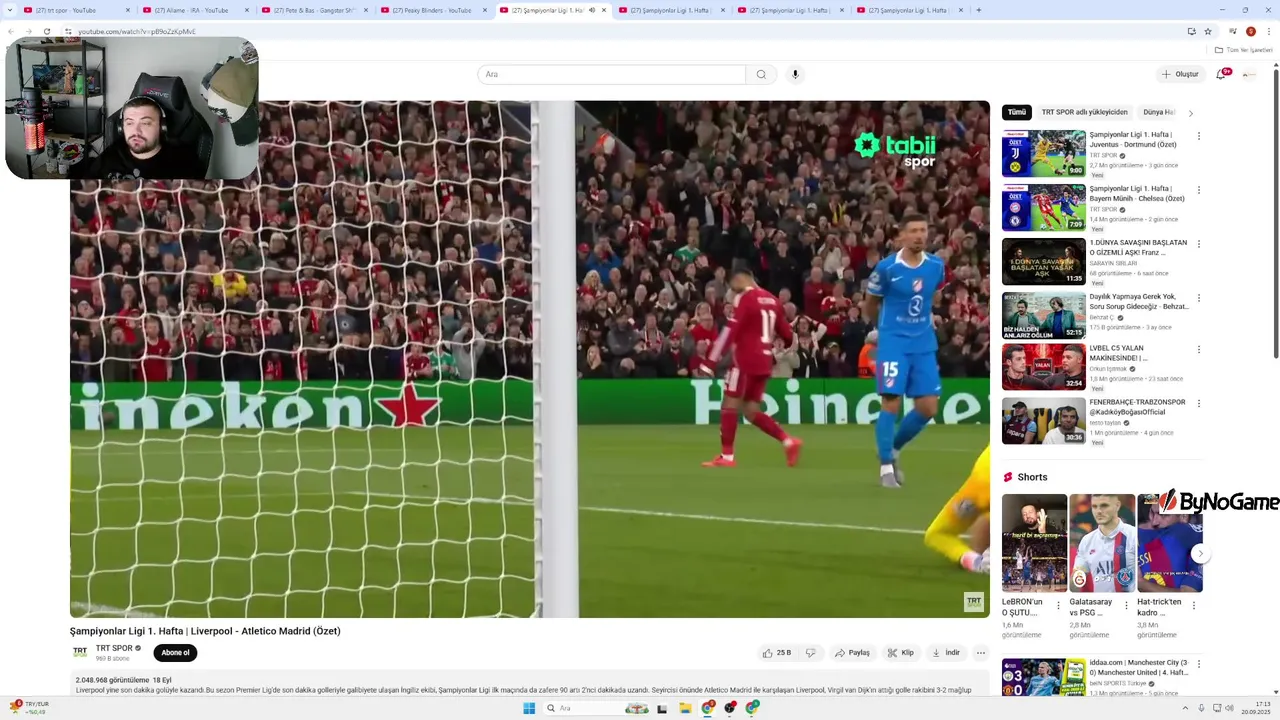Open taskbar clock showing 17:13
This screenshot has height=720, width=1280.
point(1256,708)
